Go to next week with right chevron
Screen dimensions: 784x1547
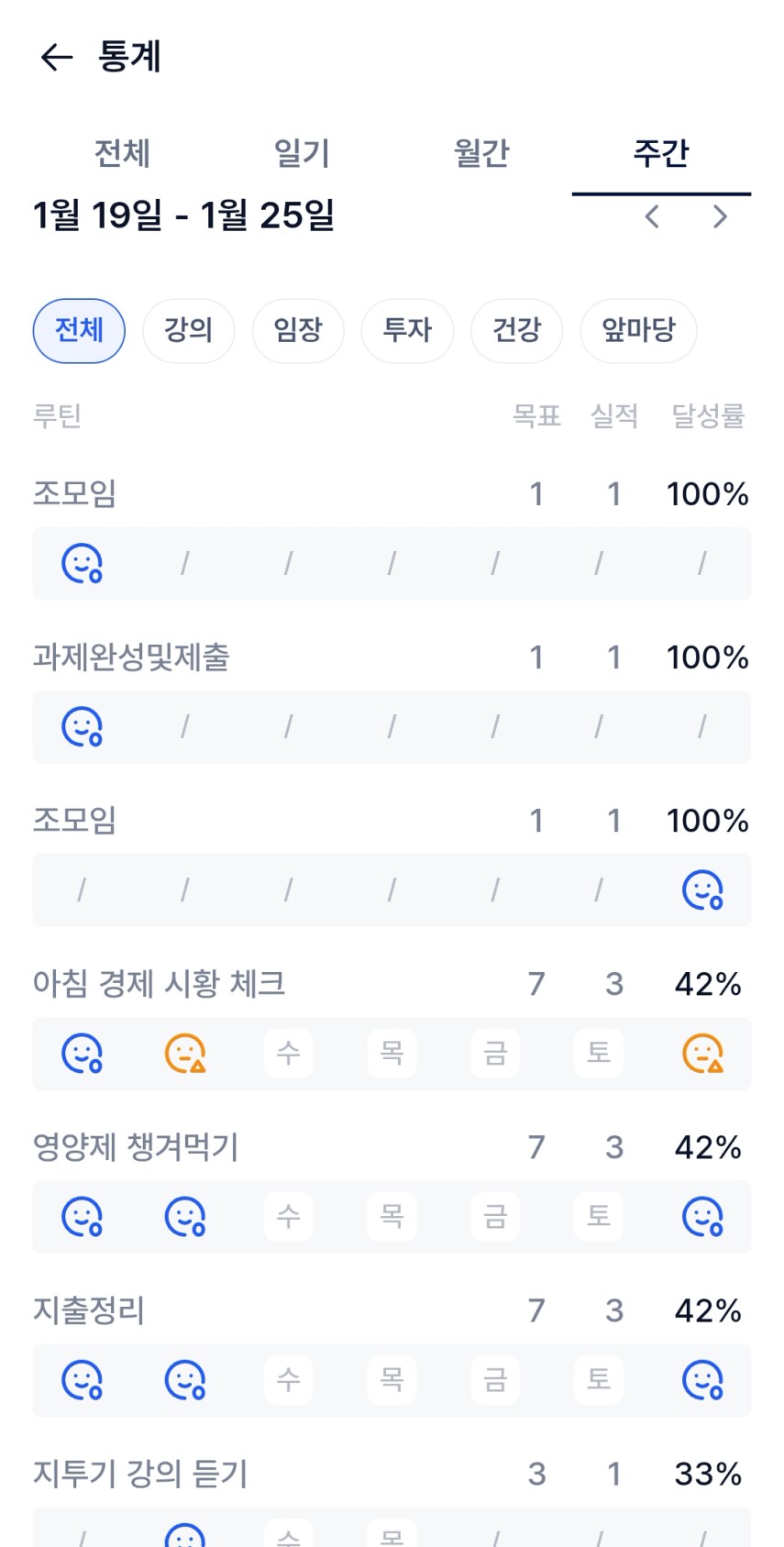720,217
